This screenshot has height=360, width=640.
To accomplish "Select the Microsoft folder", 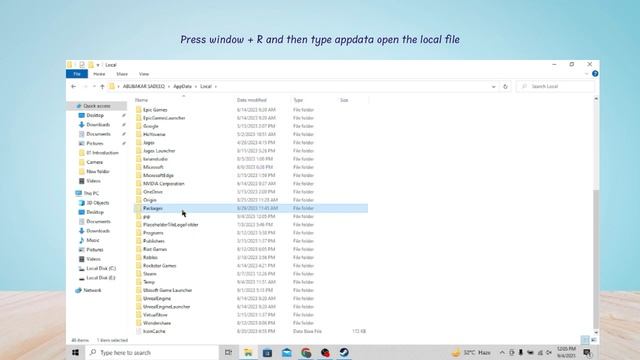I will point(153,167).
